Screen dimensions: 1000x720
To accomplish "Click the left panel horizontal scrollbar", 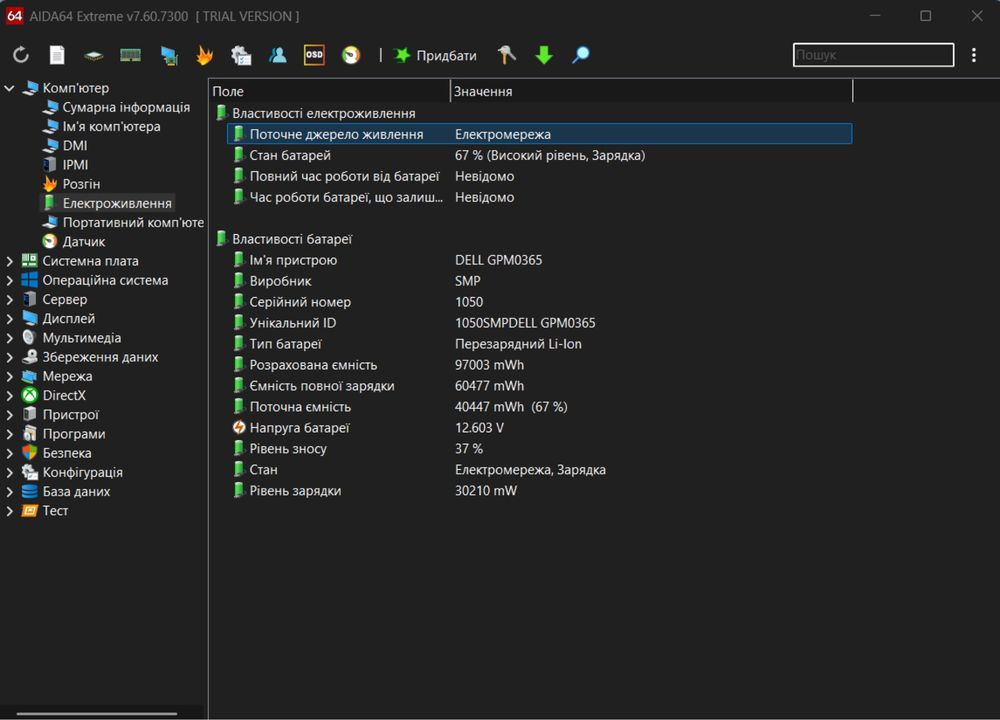I will 97,713.
